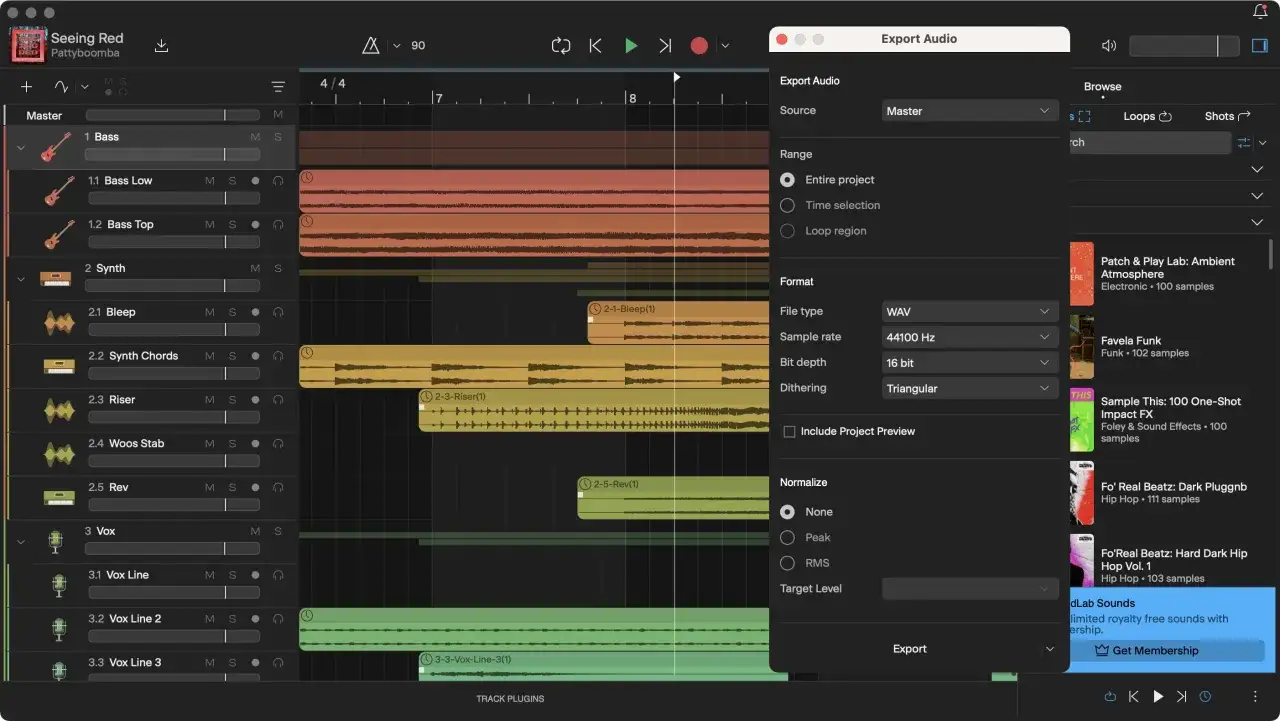This screenshot has height=721, width=1280.
Task: Switch to the Loops category
Action: coord(1147,116)
